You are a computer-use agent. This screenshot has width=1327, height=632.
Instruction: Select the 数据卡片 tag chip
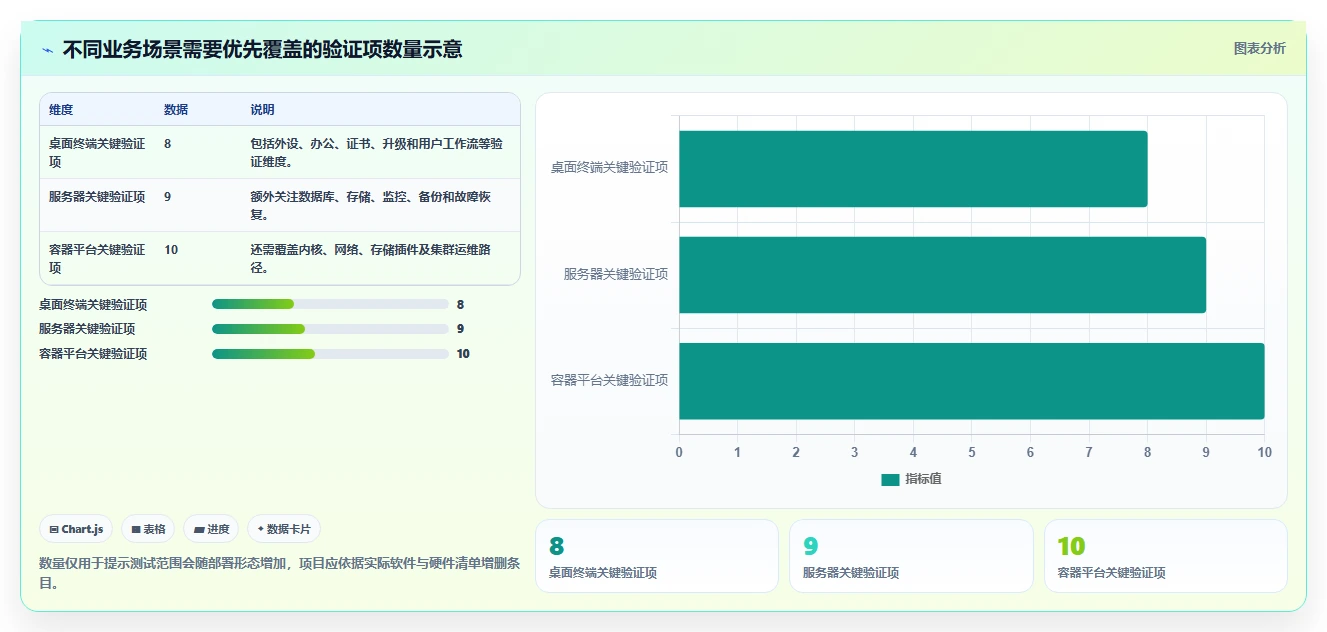pyautogui.click(x=284, y=529)
